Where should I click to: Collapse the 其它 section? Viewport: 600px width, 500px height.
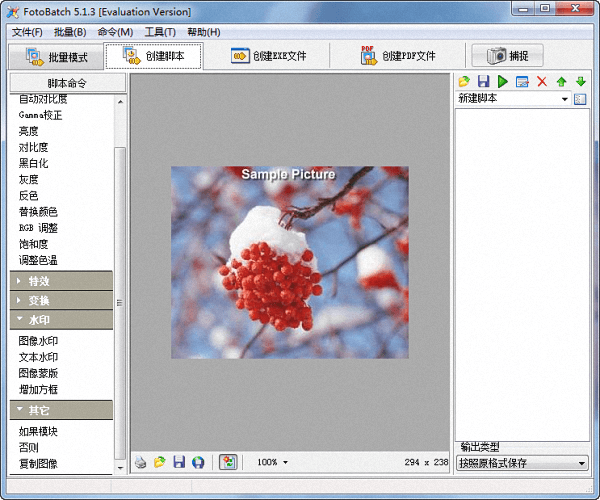pyautogui.click(x=61, y=410)
